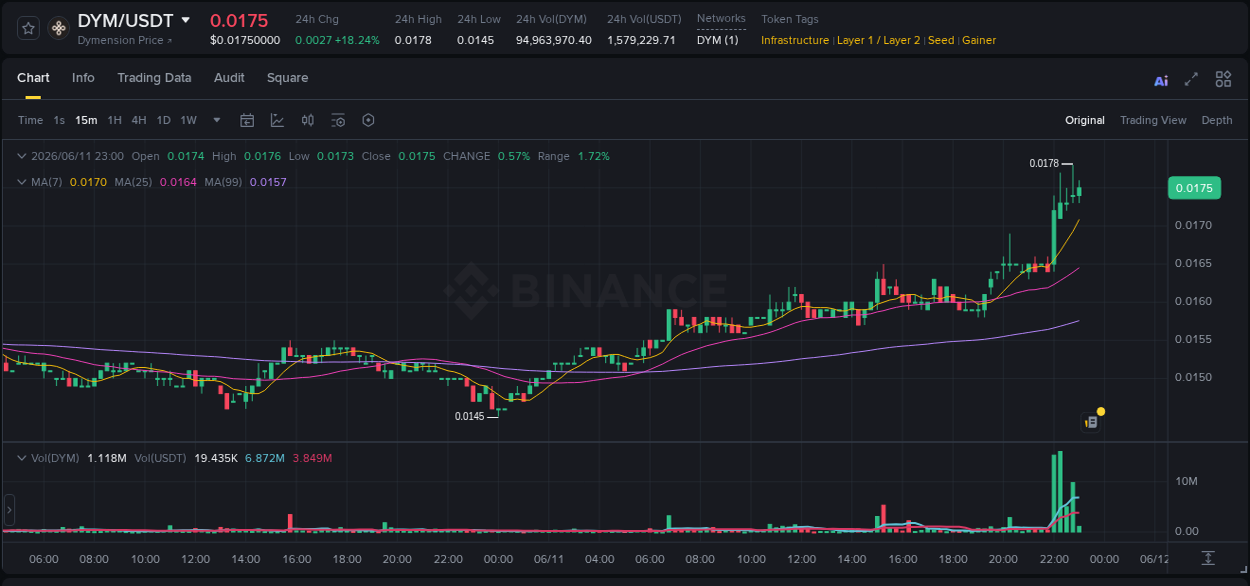Open the go-to-date calendar icon
The width and height of the screenshot is (1250, 586).
coord(247,120)
